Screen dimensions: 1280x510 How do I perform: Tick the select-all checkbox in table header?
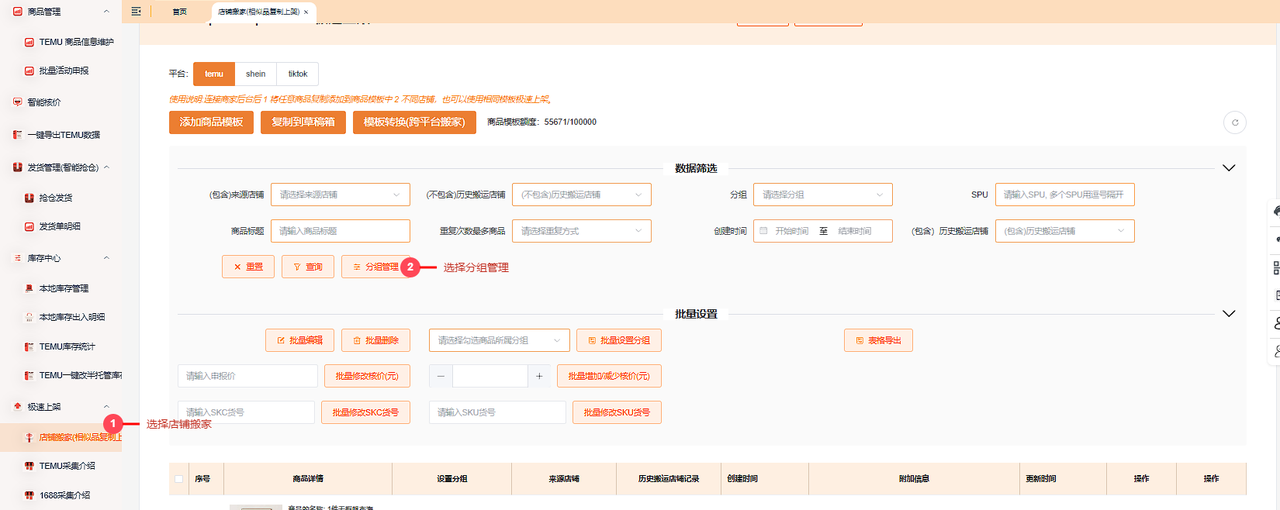click(179, 479)
